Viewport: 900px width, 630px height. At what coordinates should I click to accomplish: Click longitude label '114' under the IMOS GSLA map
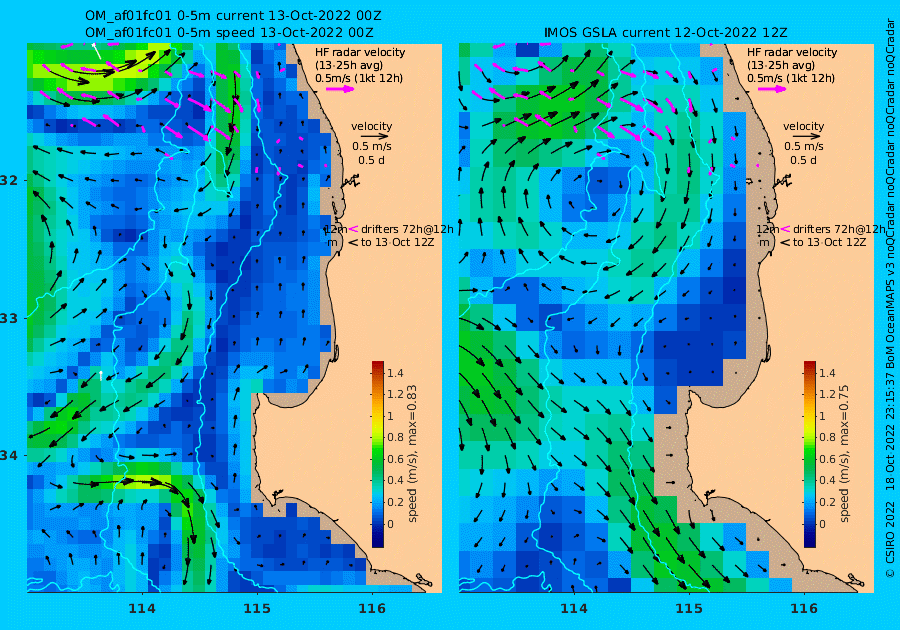coord(573,608)
